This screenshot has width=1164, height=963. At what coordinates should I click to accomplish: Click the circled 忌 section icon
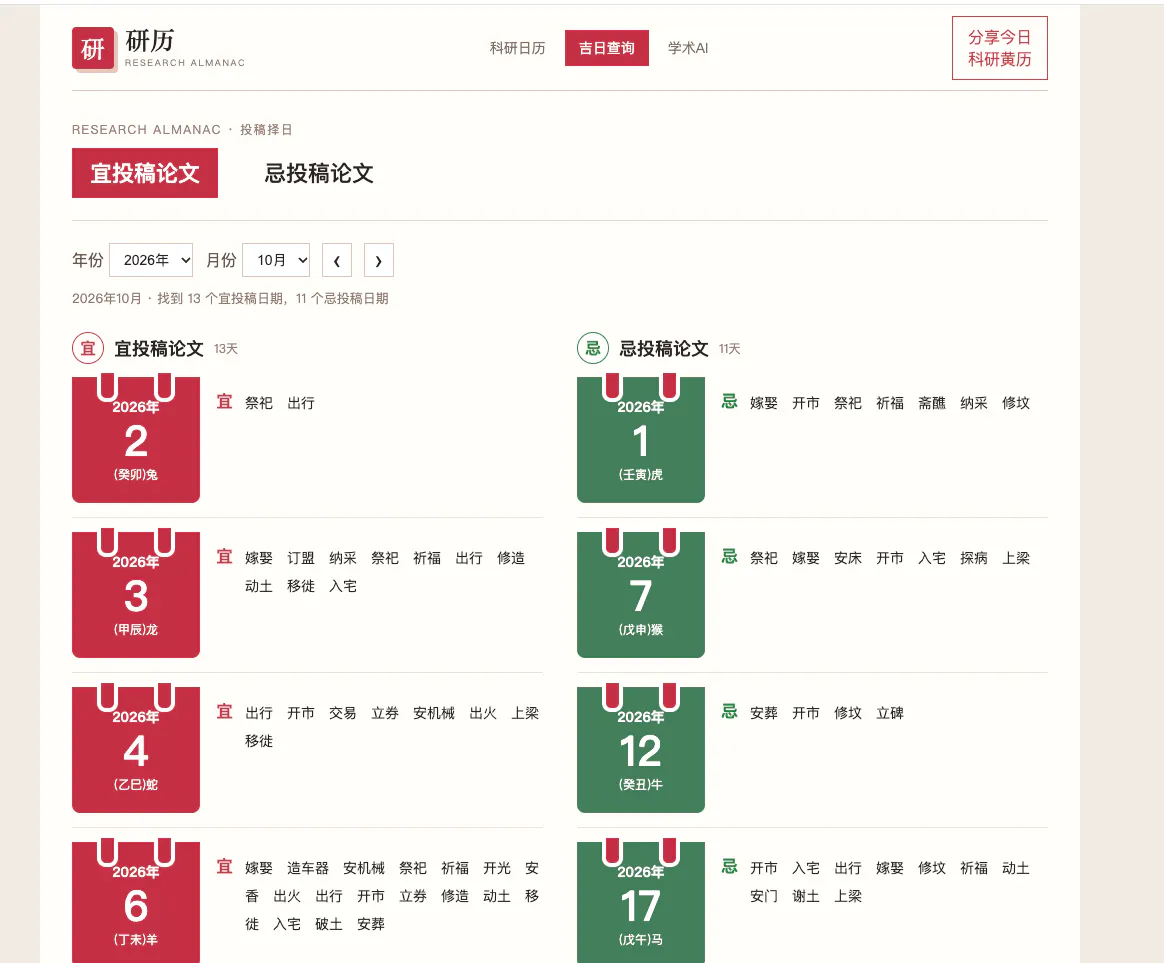[593, 348]
